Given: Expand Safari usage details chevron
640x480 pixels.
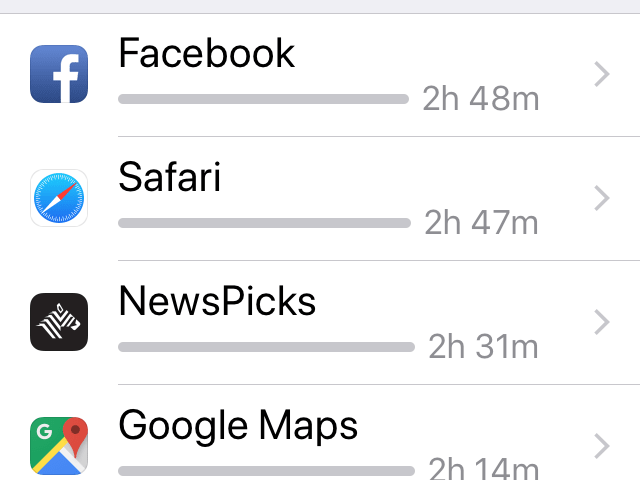Looking at the screenshot, I should click(601, 198).
